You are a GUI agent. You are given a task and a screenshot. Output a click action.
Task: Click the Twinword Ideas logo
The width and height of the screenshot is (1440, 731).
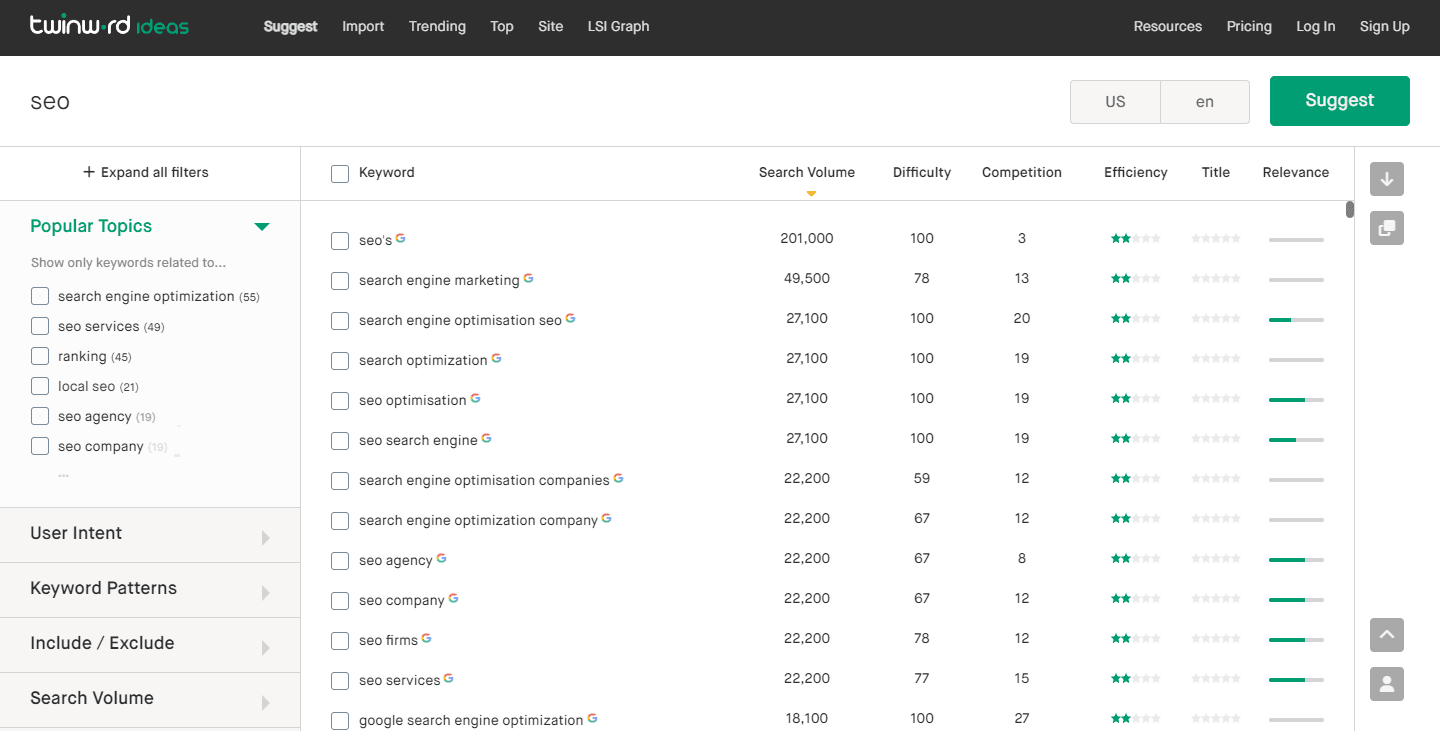point(109,25)
